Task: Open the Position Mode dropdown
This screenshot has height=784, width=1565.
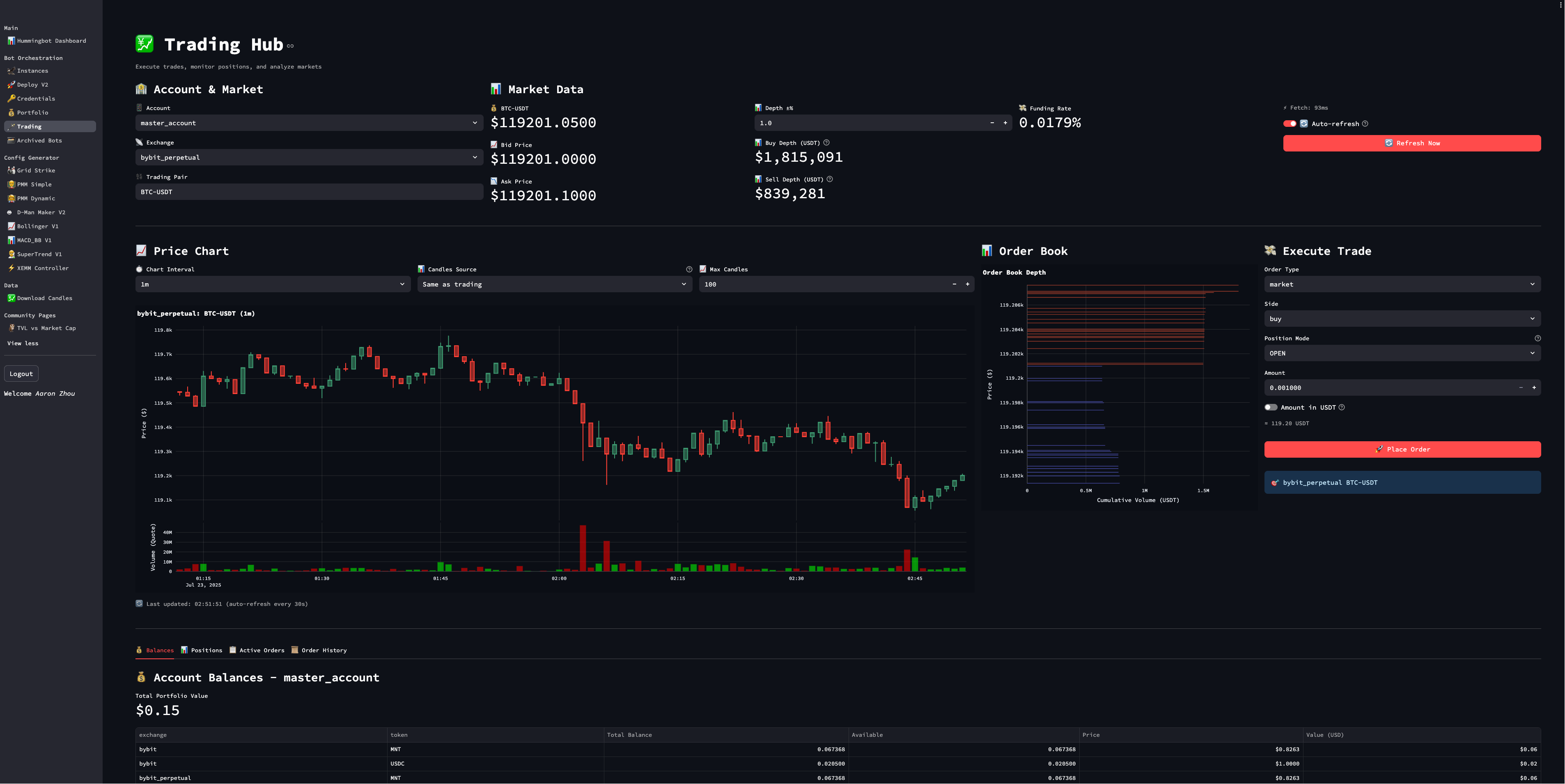Action: pos(1402,353)
